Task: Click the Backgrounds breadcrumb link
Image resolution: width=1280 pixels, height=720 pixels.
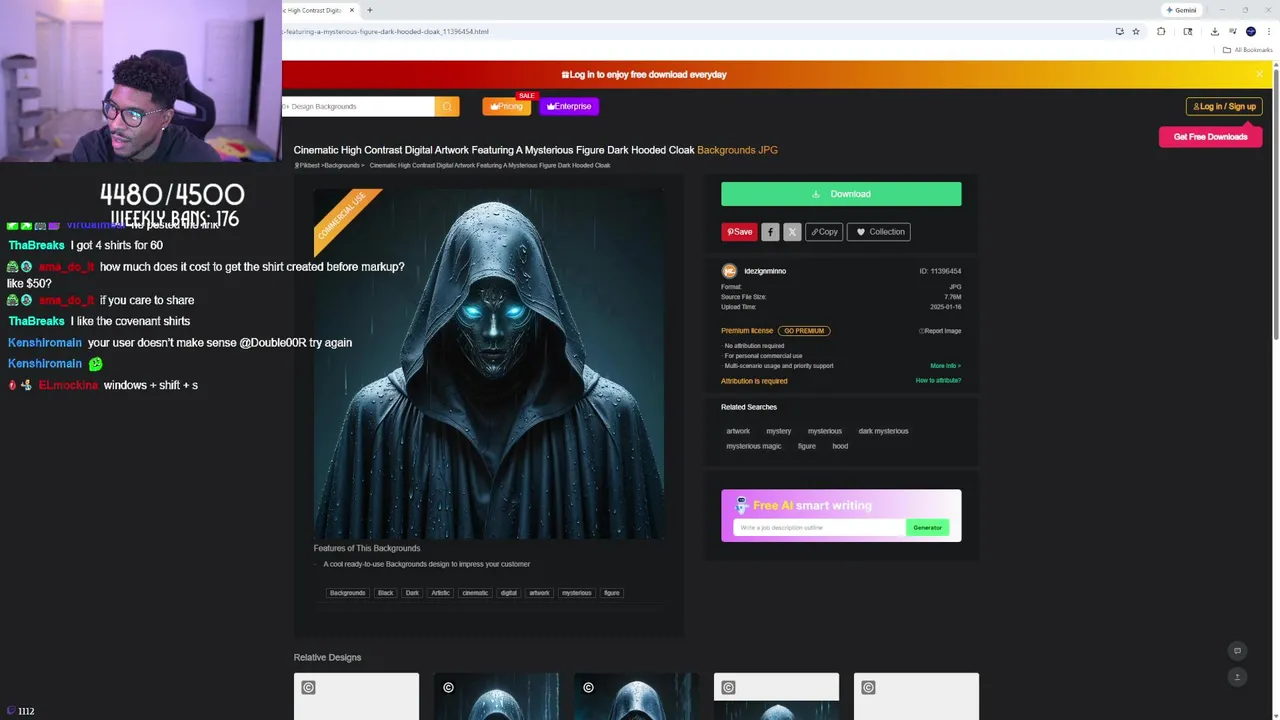Action: [342, 165]
